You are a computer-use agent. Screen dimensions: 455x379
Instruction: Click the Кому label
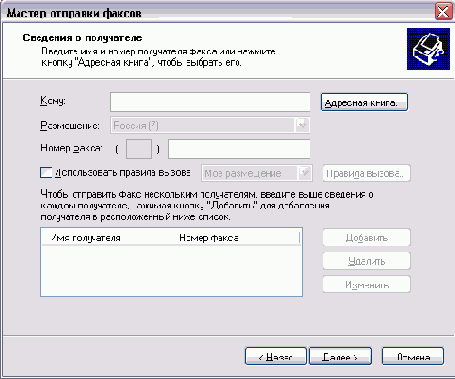53,100
